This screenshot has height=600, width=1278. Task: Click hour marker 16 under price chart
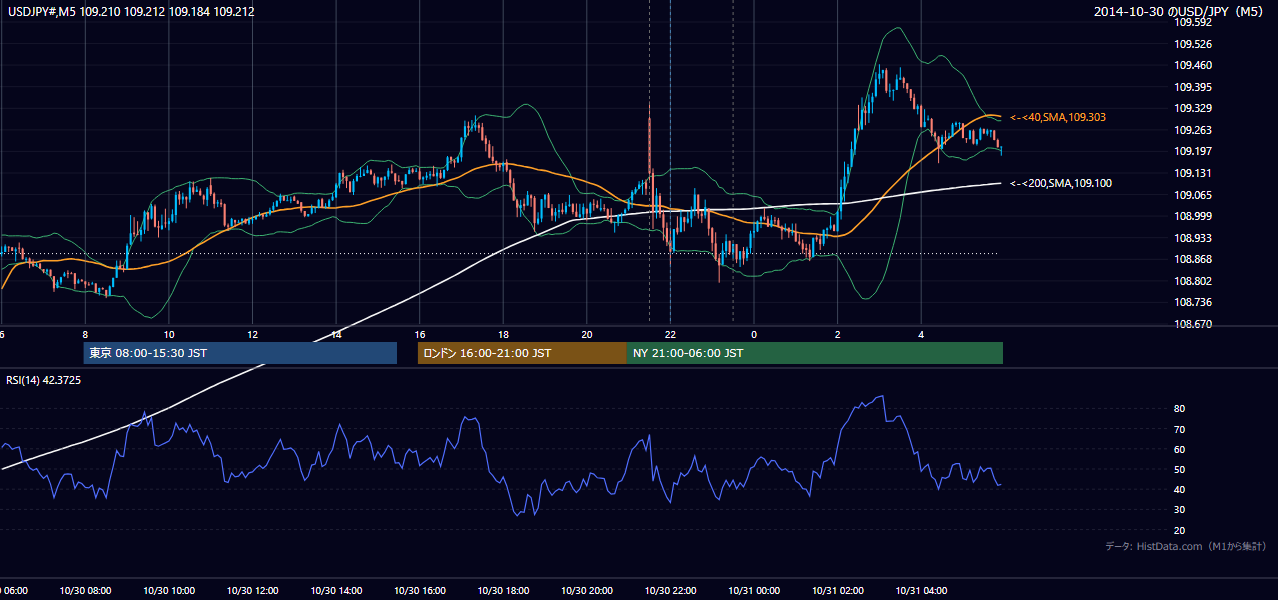420,334
